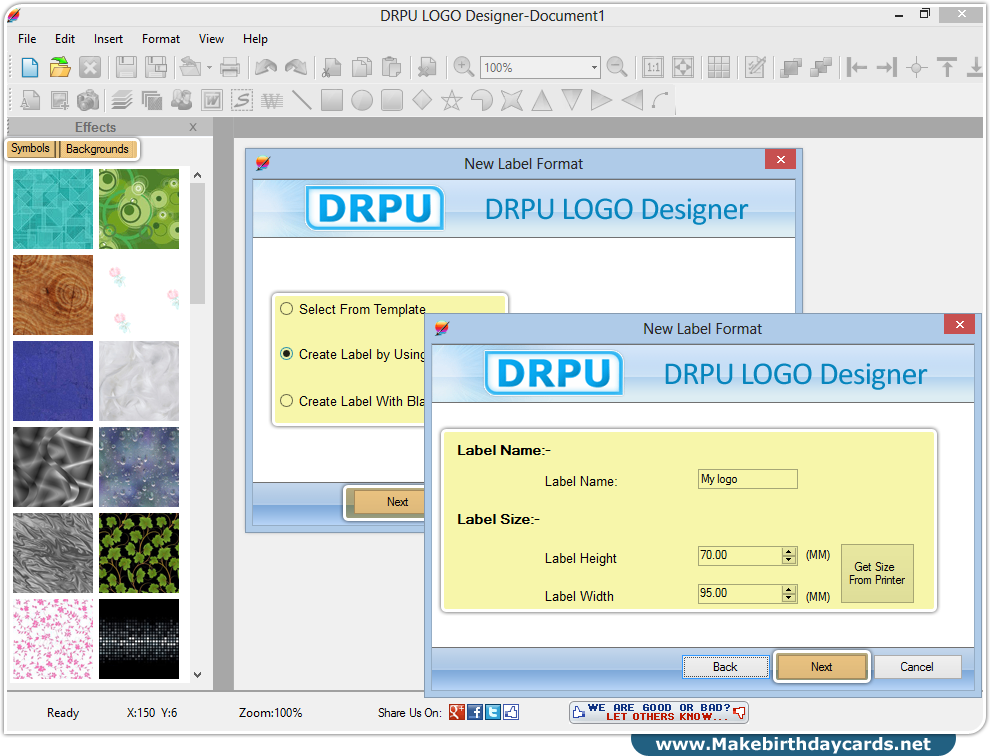Image resolution: width=990 pixels, height=756 pixels.
Task: Open the Help menu
Action: click(x=256, y=39)
